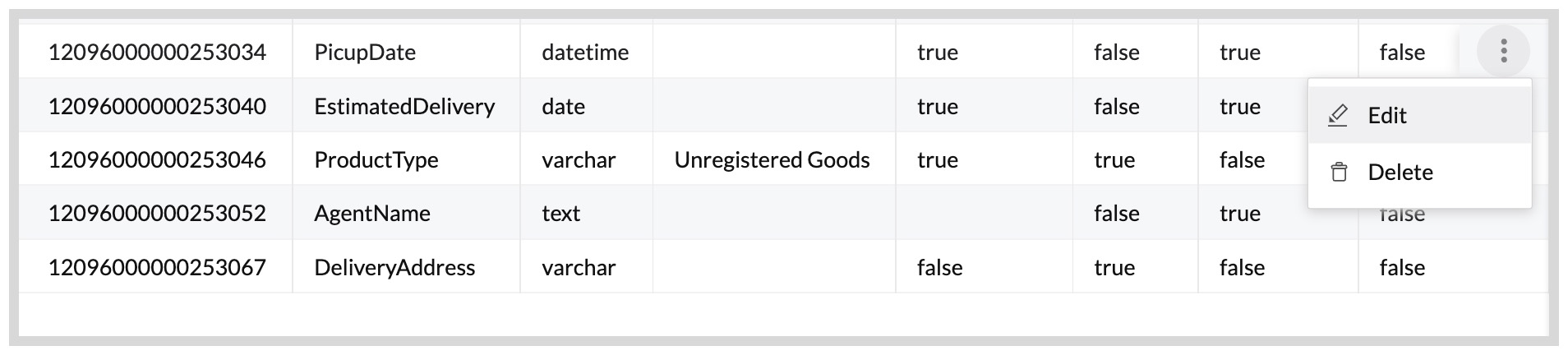1568x355 pixels.
Task: Click the PicupDate column name cell
Action: click(365, 53)
